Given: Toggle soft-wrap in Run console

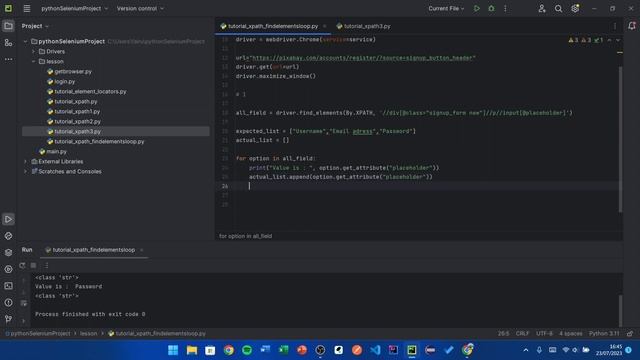Looking at the screenshot, I should coord(24,303).
